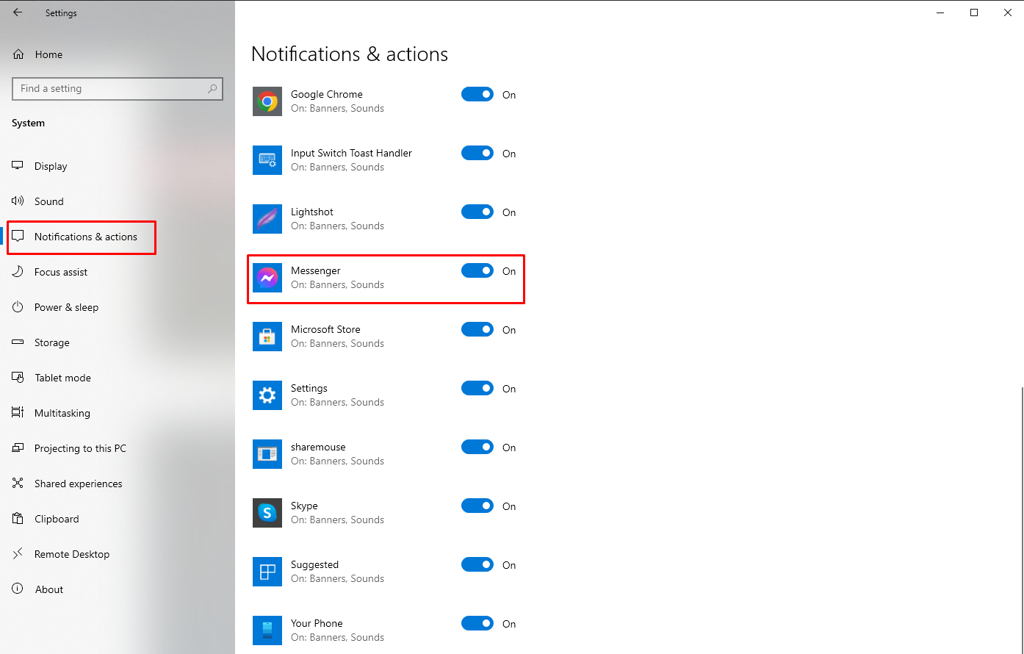This screenshot has height=654, width=1024.
Task: Open sharemouse notification details
Action: pos(337,454)
